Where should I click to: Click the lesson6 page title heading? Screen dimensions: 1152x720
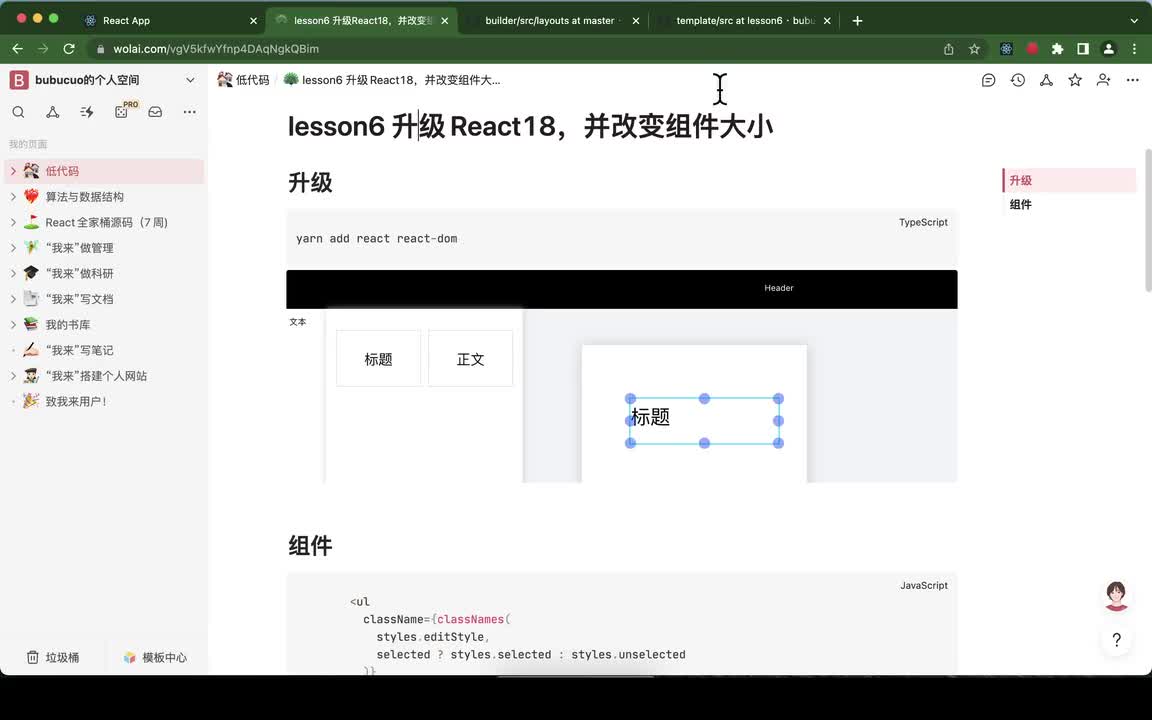click(x=530, y=126)
